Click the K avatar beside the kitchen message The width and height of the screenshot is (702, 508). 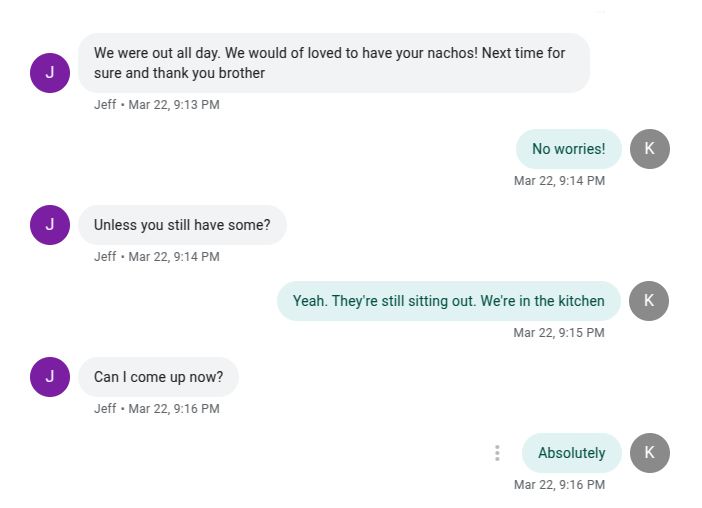[650, 301]
